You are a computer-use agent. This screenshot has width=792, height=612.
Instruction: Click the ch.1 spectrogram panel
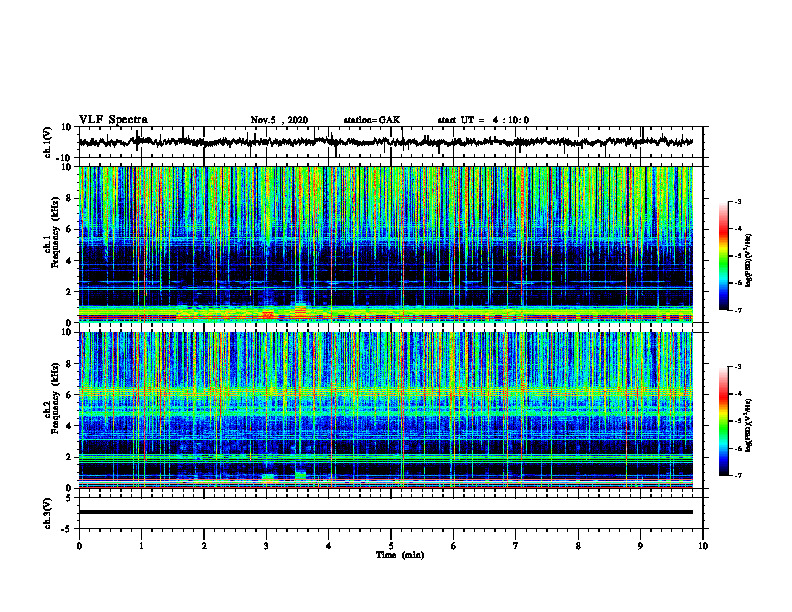point(385,244)
